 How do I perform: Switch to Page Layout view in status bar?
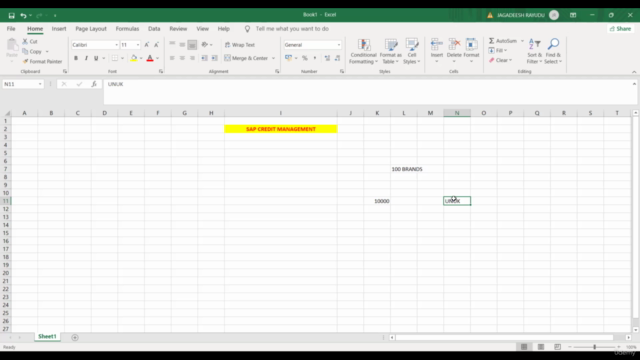coord(541,347)
